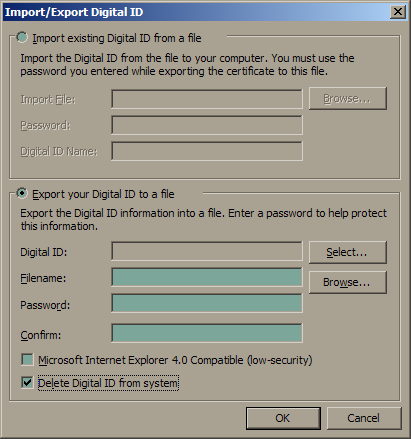The width and height of the screenshot is (411, 439).
Task: Select Export your Digital ID radio button
Action: click(22, 193)
